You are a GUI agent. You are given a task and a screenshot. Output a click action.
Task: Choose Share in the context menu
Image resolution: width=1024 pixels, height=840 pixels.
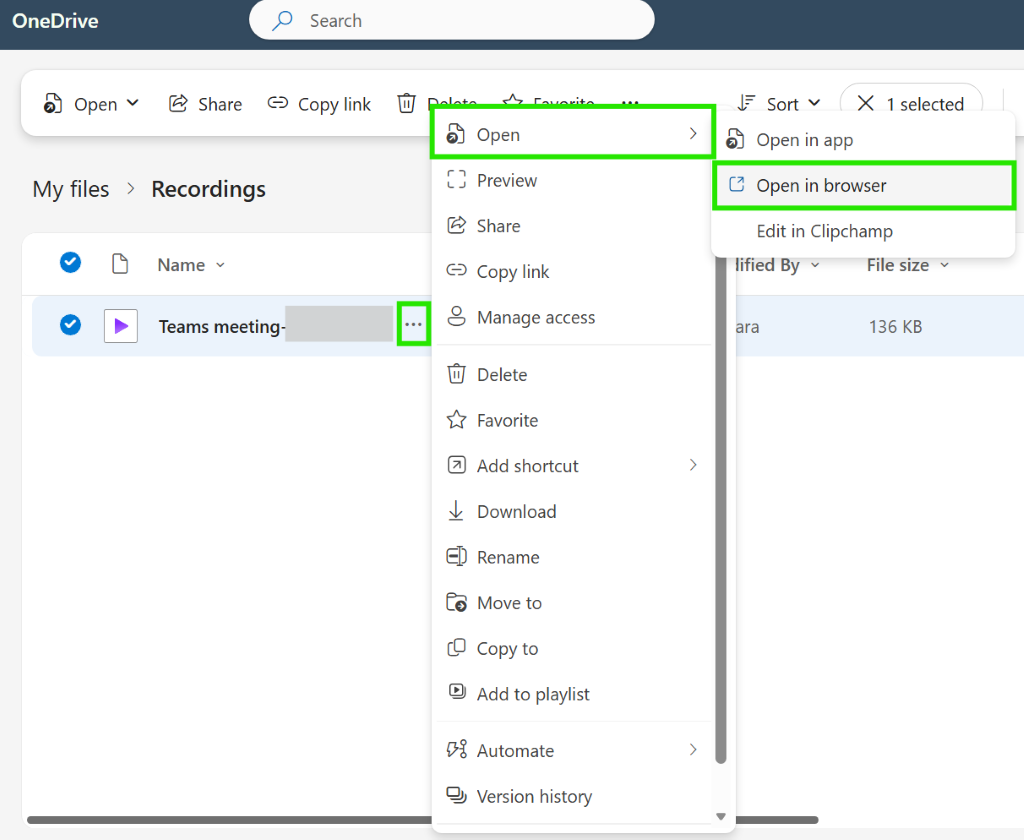572,226
